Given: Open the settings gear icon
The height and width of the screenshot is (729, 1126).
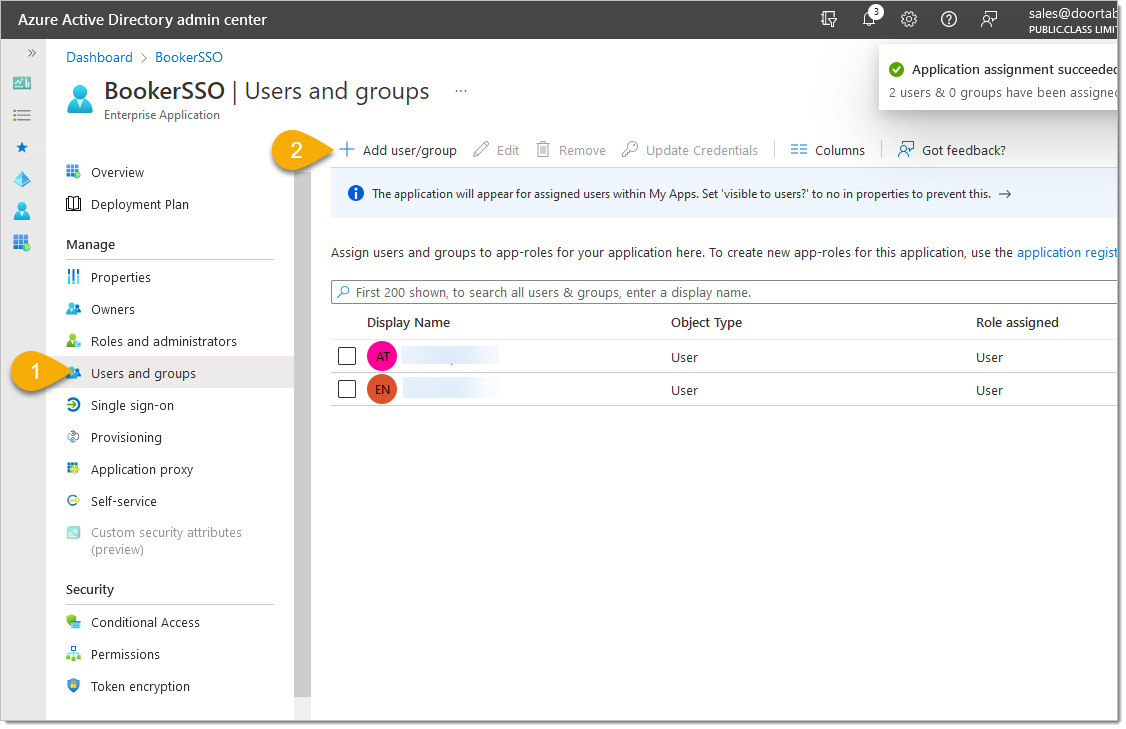Looking at the screenshot, I should point(908,19).
